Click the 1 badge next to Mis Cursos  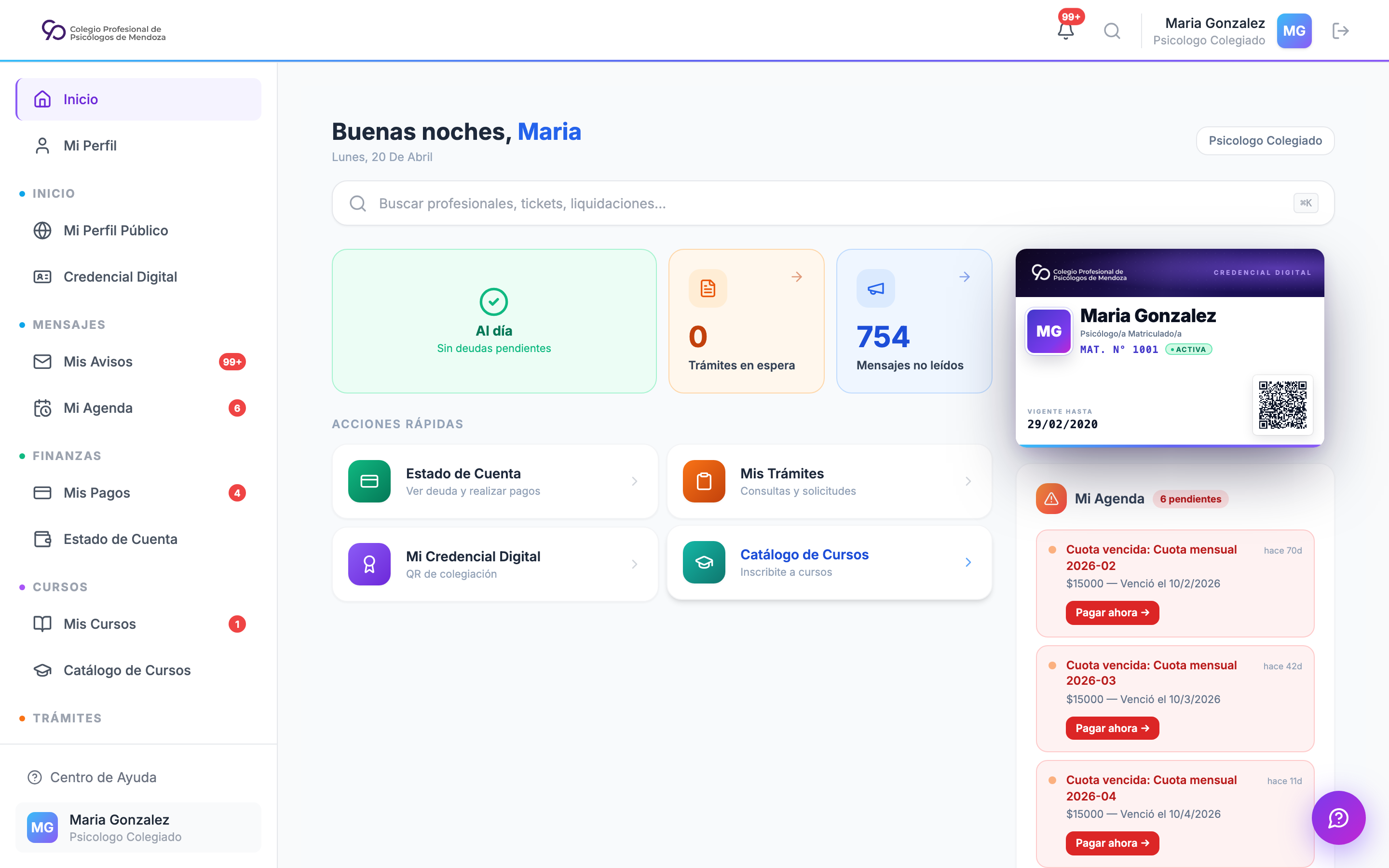pyautogui.click(x=237, y=624)
